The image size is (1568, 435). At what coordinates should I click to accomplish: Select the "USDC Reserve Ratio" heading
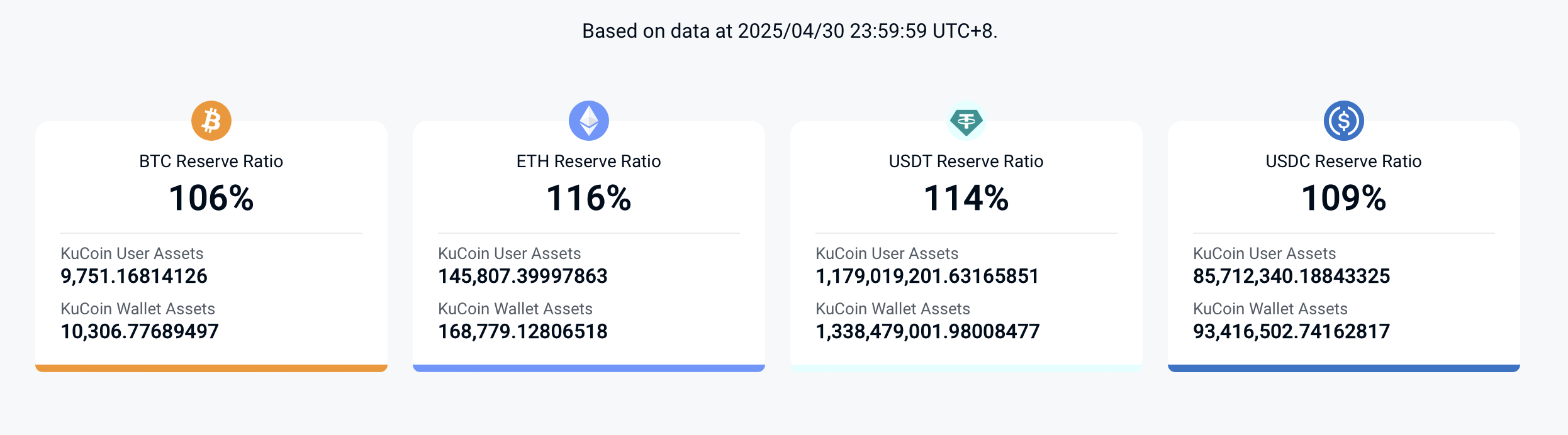1344,162
